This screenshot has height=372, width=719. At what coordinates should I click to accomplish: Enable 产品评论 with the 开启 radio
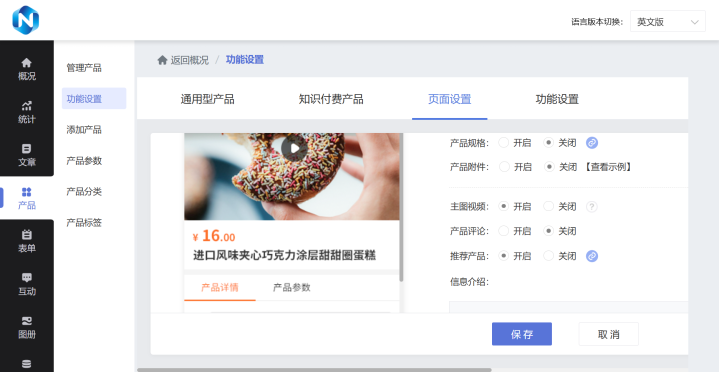pyautogui.click(x=504, y=231)
